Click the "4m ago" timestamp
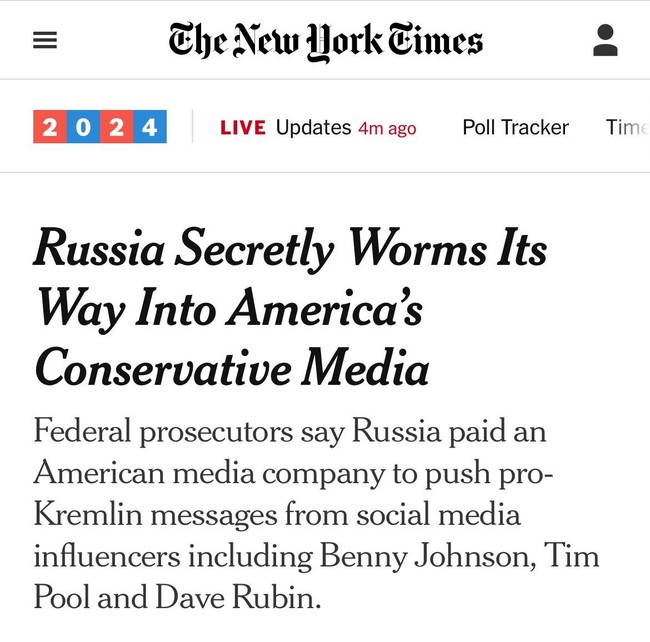The height and width of the screenshot is (642, 650). click(x=387, y=128)
